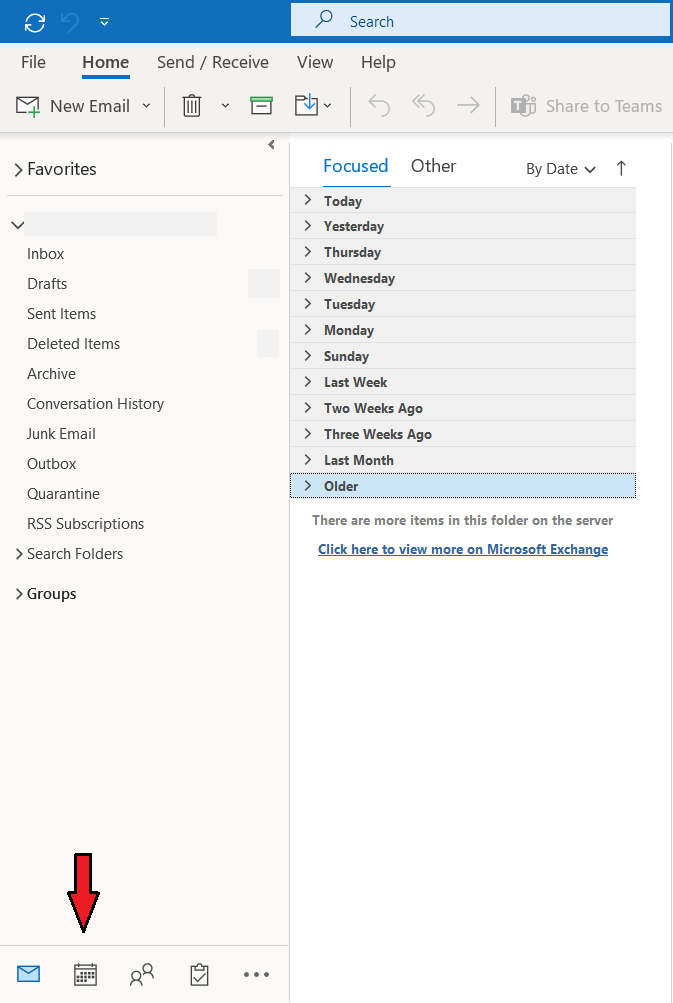Open the By Date sort dropdown
Image resolution: width=673 pixels, height=1003 pixels.
[x=560, y=169]
